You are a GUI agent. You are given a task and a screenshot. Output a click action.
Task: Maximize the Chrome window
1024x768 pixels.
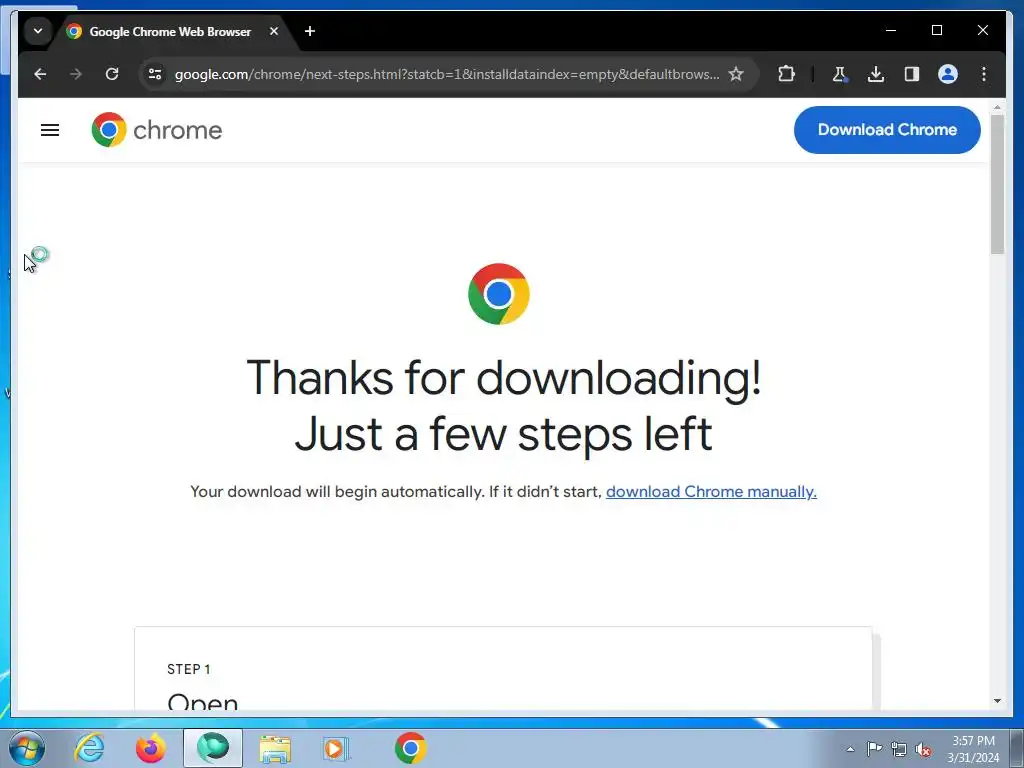936,30
